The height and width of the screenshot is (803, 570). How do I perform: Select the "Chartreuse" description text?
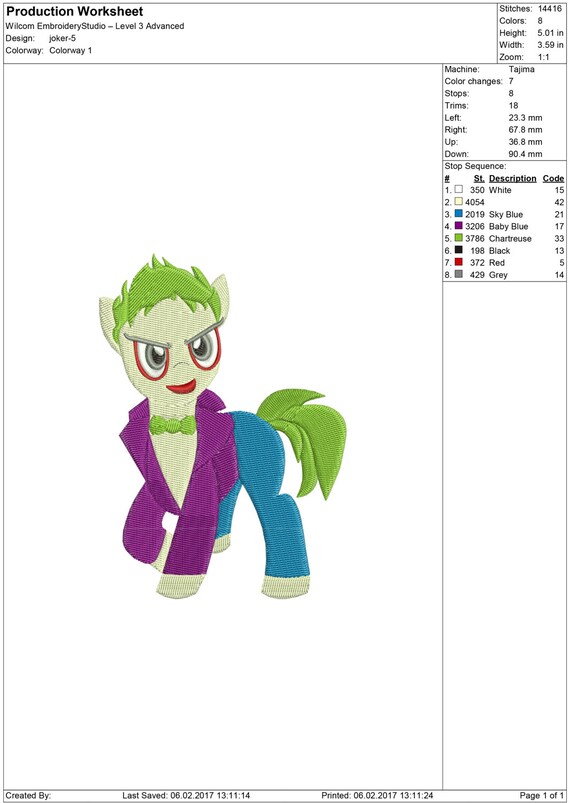pyautogui.click(x=510, y=239)
